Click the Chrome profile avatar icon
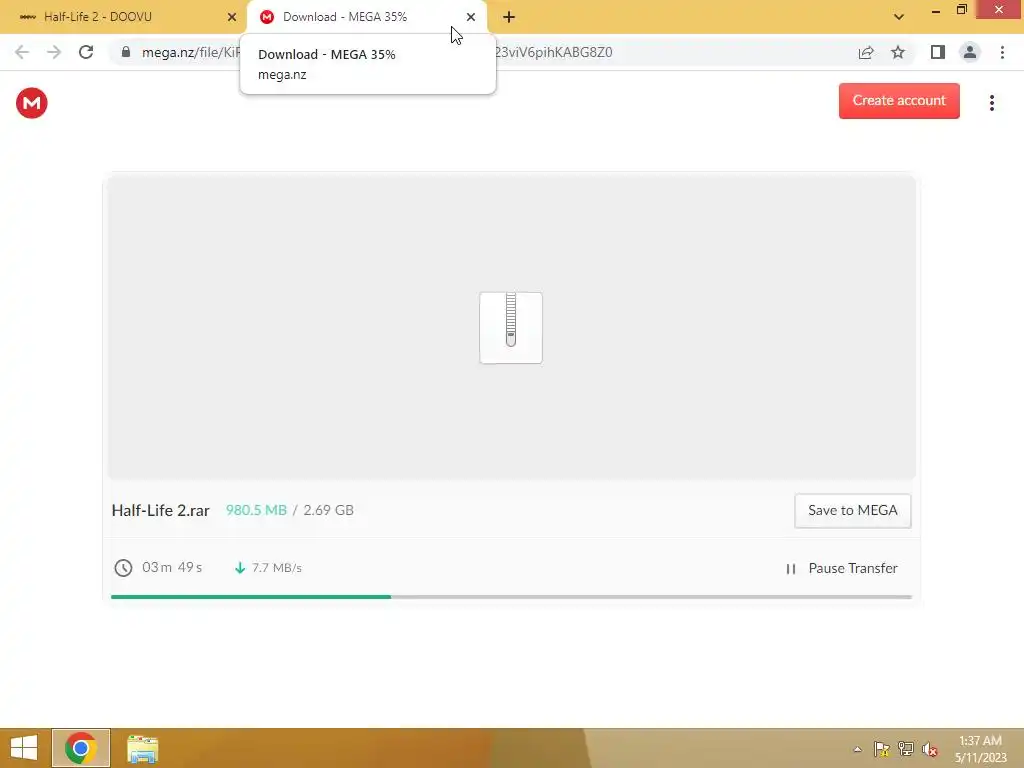The height and width of the screenshot is (768, 1024). pos(970,52)
